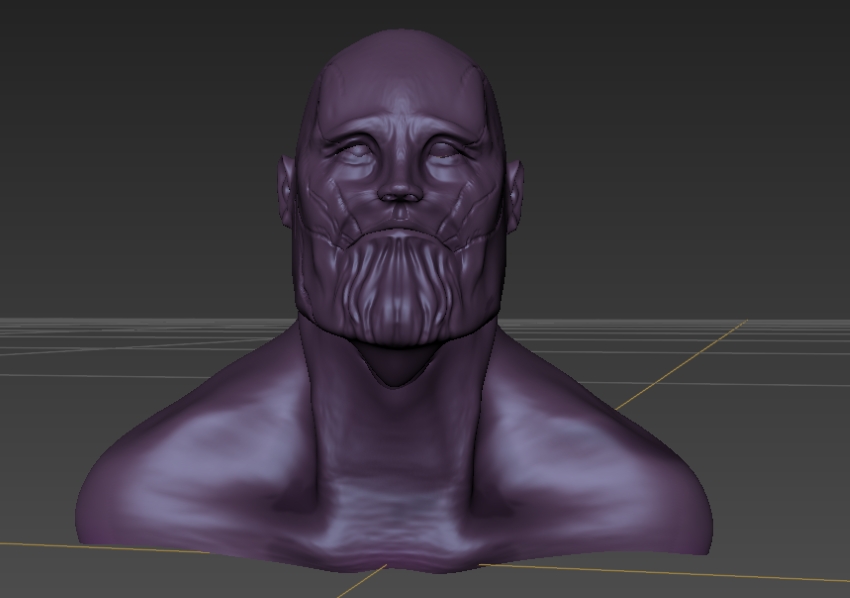Click the bald forehead of the purple head
The height and width of the screenshot is (598, 850).
tap(401, 76)
